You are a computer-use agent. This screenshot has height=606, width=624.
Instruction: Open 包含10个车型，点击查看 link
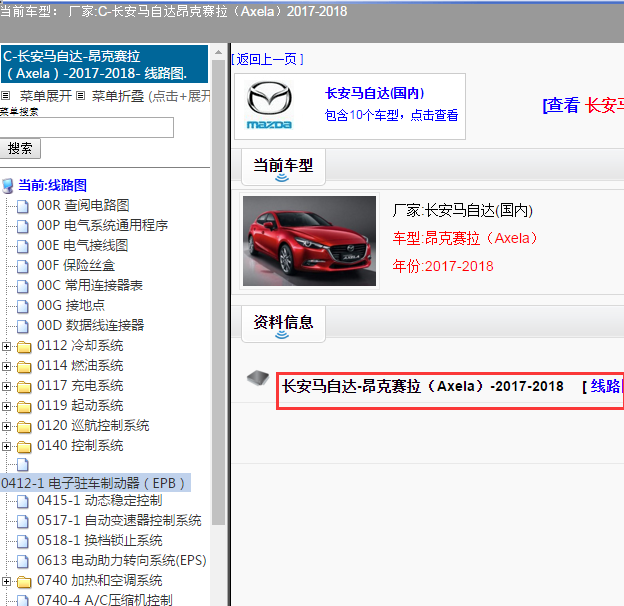pos(391,115)
